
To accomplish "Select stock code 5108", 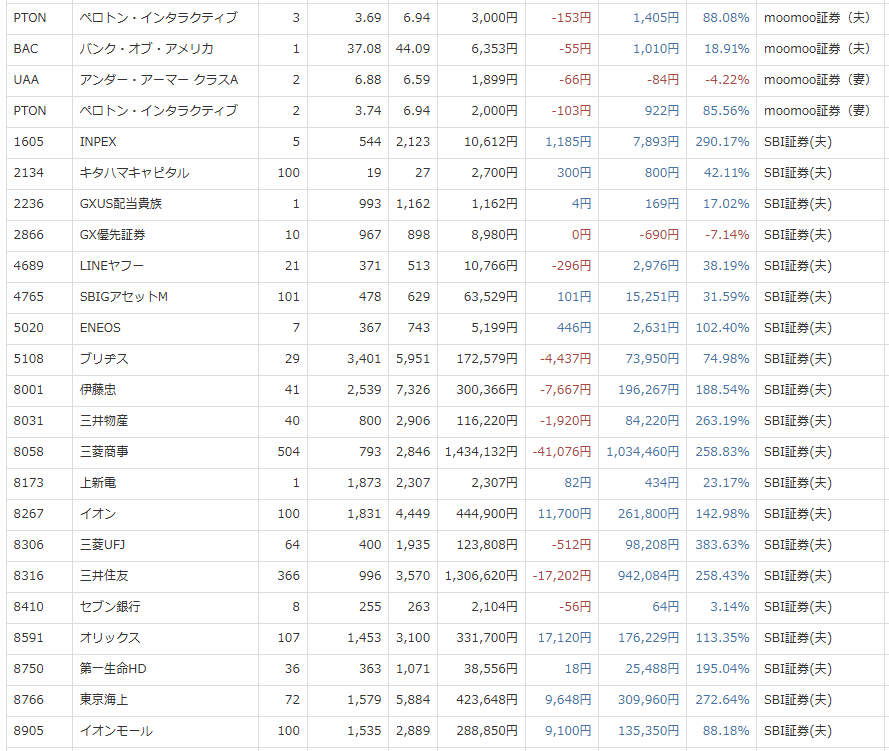I will [28, 359].
